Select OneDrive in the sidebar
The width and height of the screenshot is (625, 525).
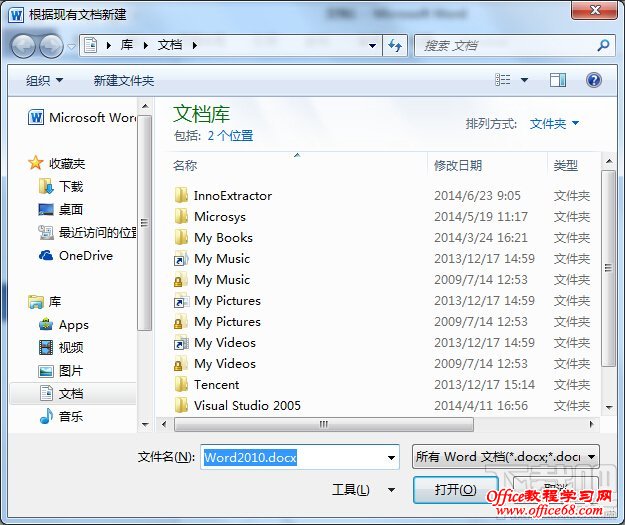click(x=76, y=256)
